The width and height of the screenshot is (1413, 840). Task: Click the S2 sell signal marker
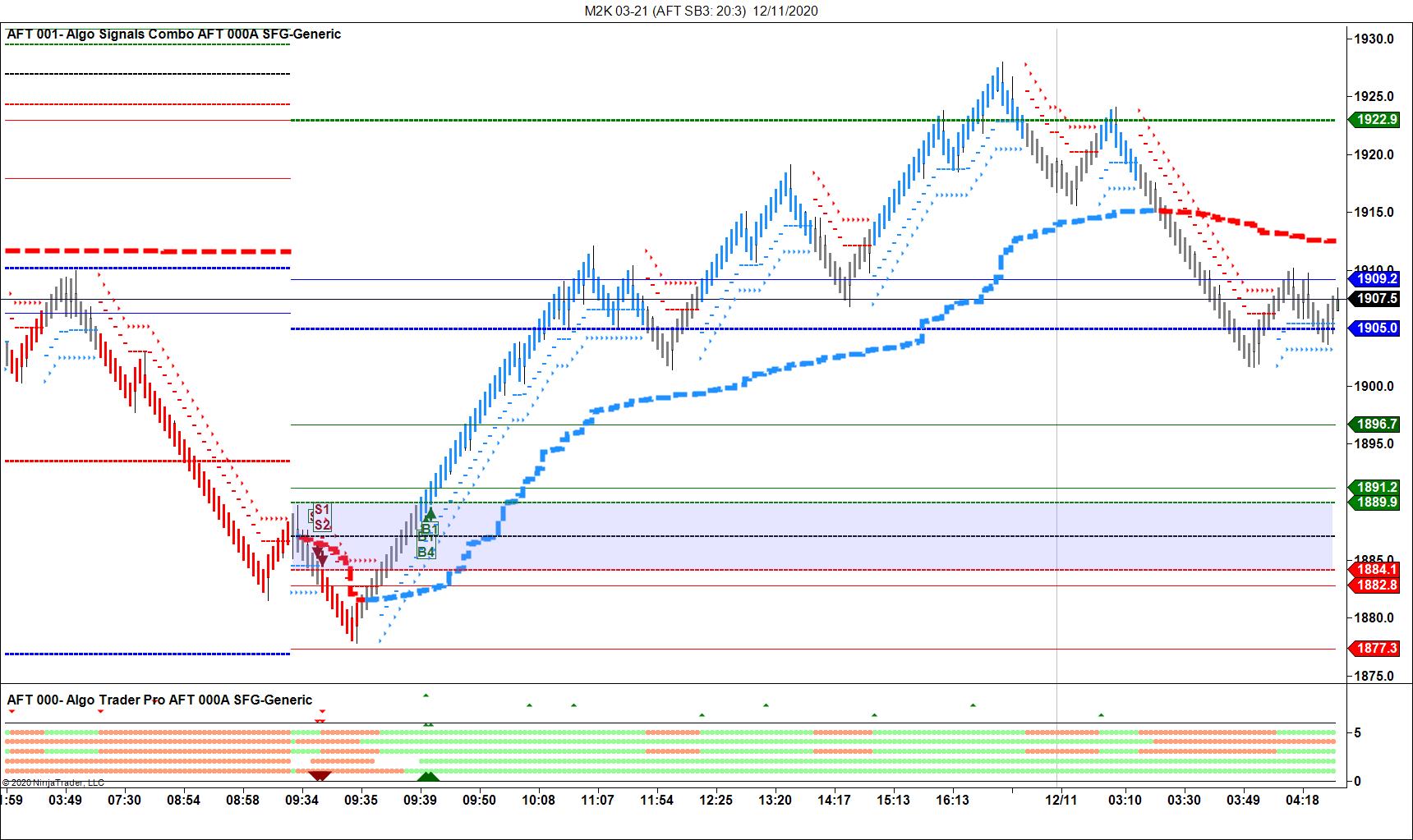tap(322, 525)
